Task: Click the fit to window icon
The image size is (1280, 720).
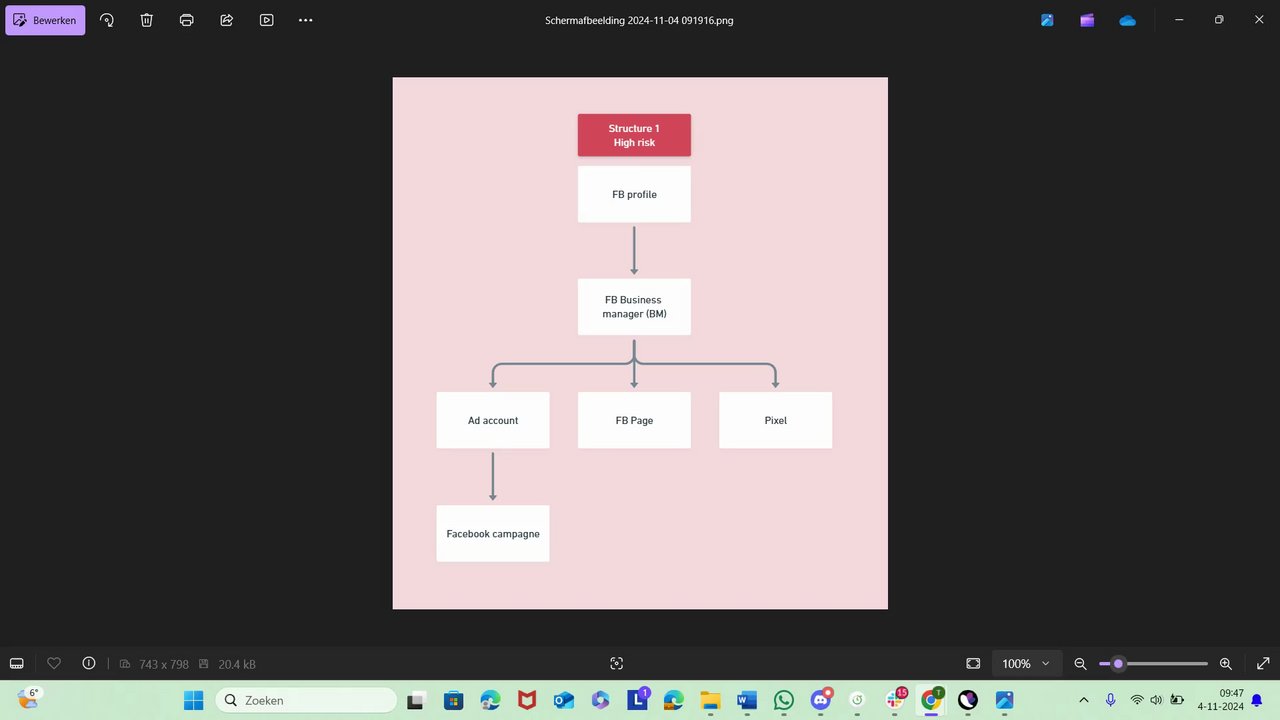Action: click(973, 664)
